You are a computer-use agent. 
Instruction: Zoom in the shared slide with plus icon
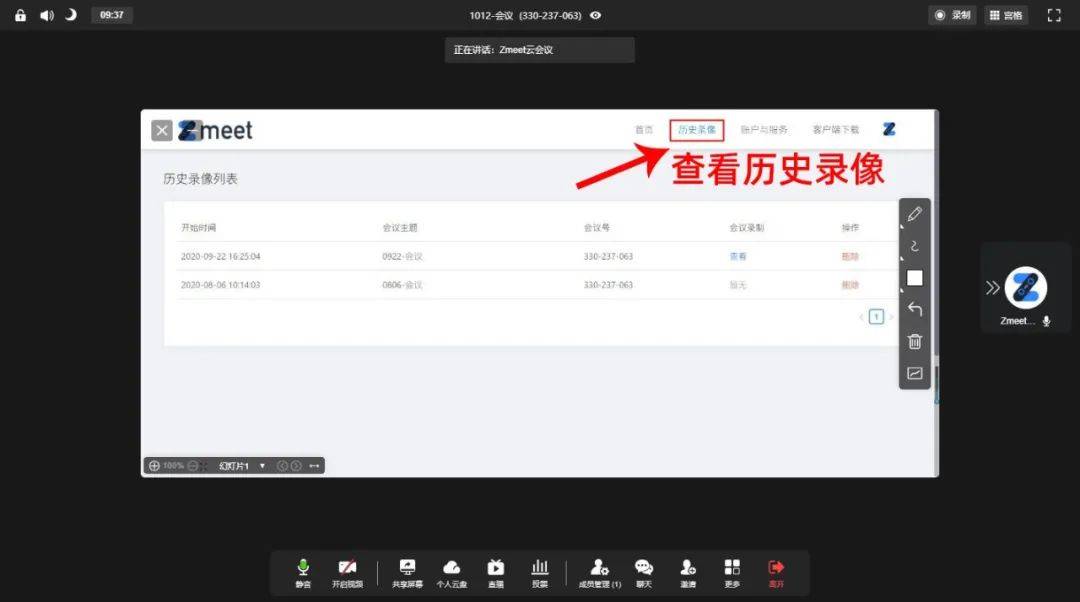tap(154, 466)
